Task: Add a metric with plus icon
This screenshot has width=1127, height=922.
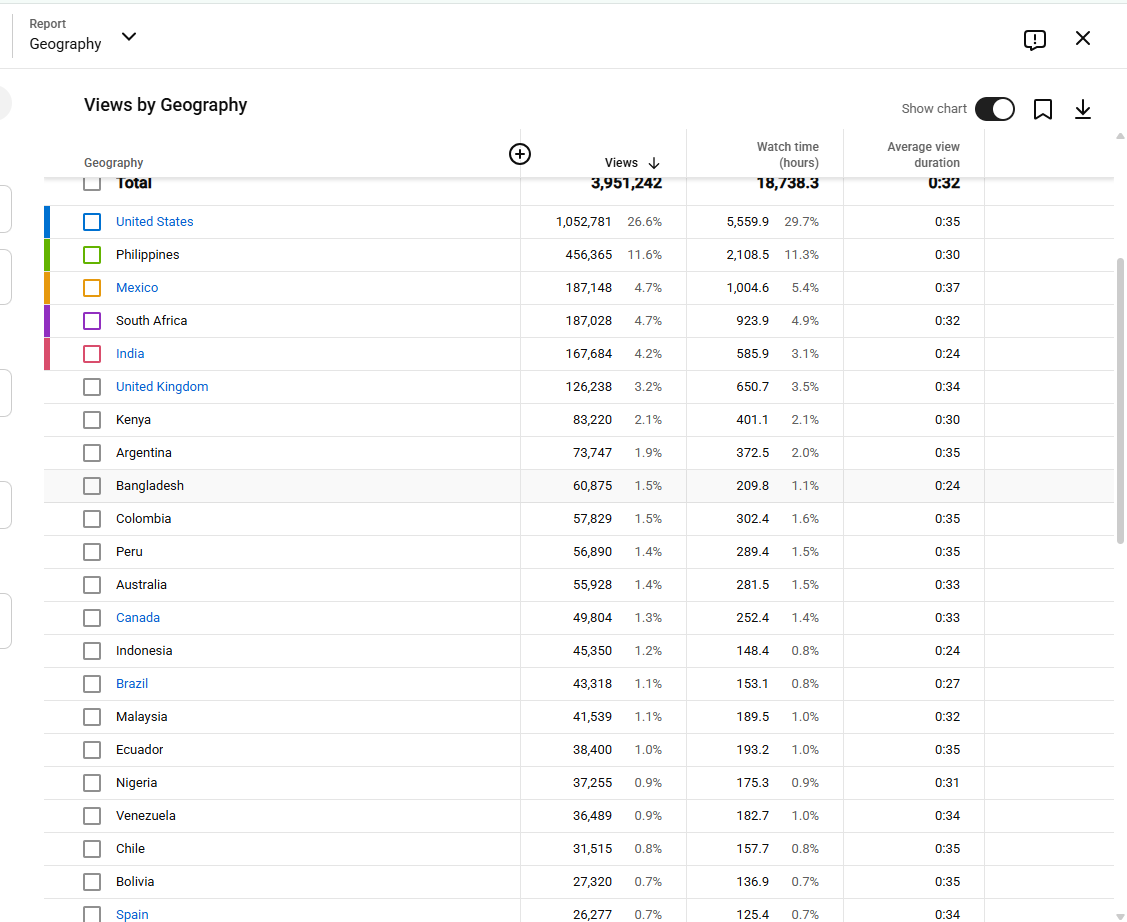Action: 520,154
